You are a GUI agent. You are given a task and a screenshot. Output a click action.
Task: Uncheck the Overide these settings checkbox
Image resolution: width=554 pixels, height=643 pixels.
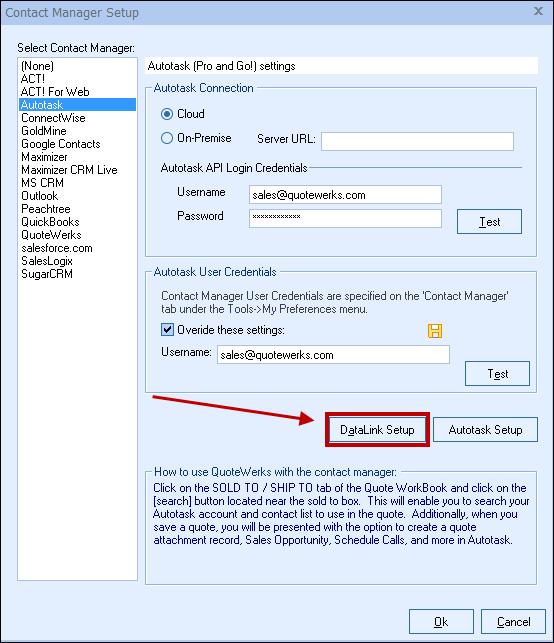(x=167, y=330)
